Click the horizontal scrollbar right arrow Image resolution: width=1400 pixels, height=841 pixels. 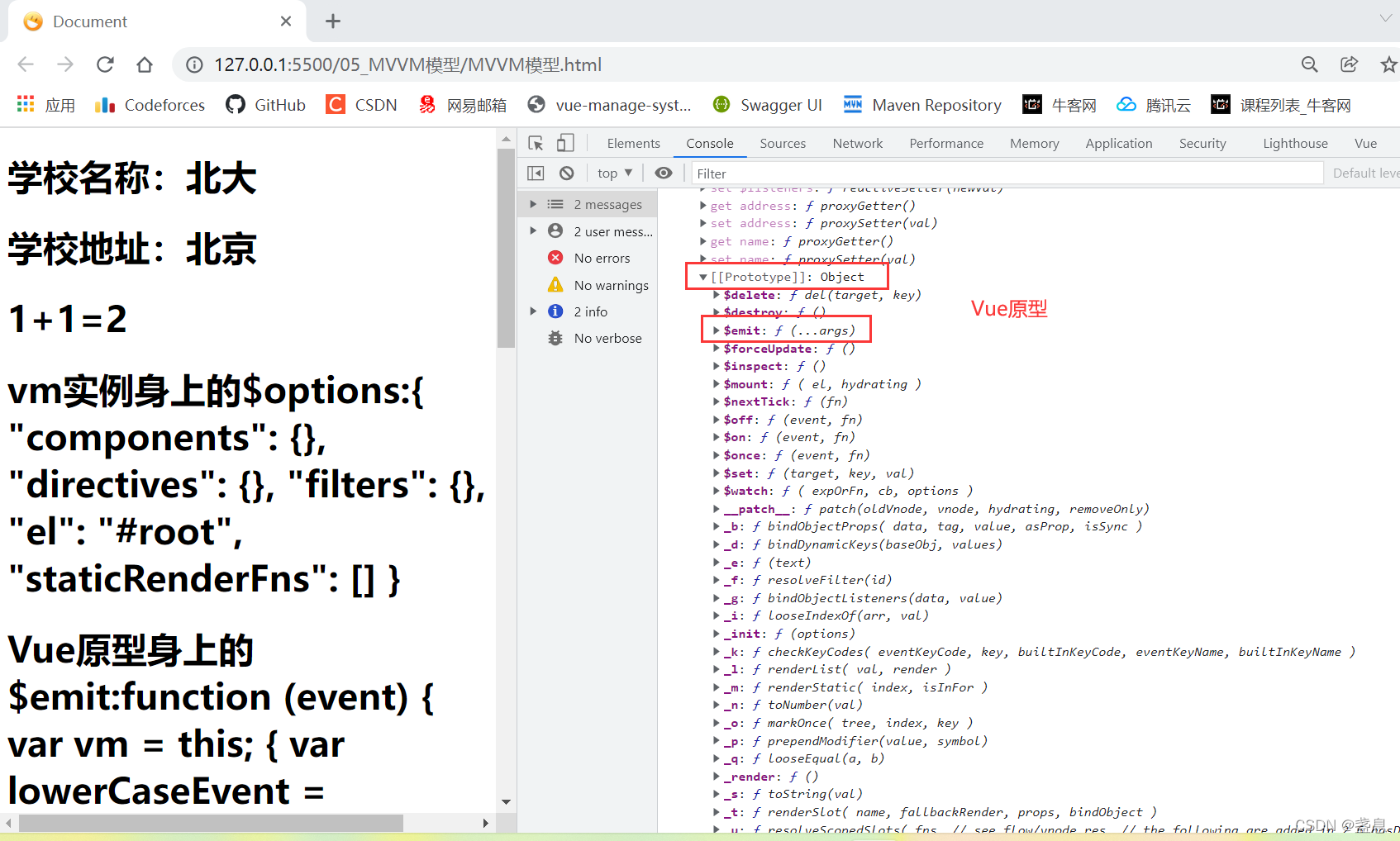click(x=485, y=823)
